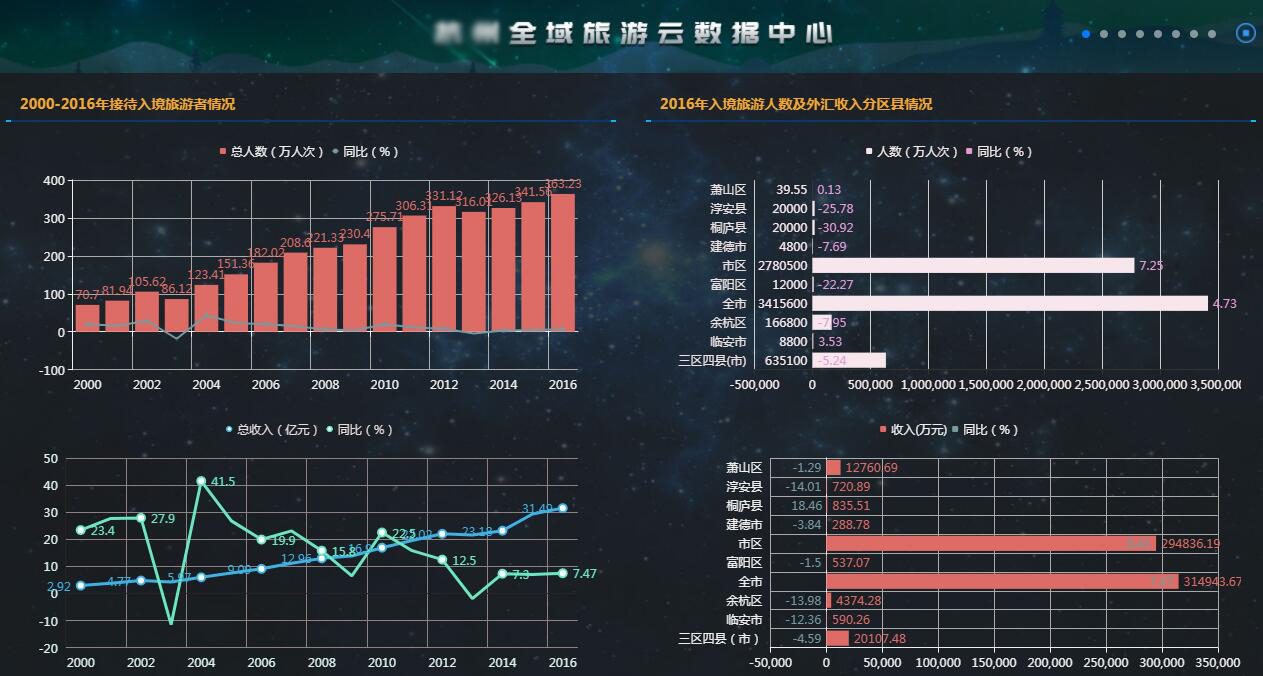This screenshot has width=1263, height=676.
Task: Click 建德市 value -7.69 label
Action: (832, 247)
